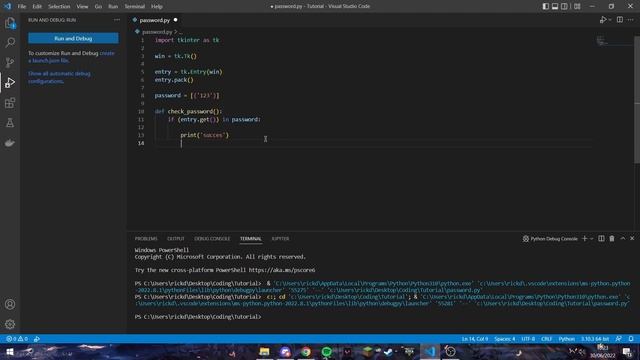Open the Go menu
Screen dimensions: 640x360
pyautogui.click(x=98, y=6)
